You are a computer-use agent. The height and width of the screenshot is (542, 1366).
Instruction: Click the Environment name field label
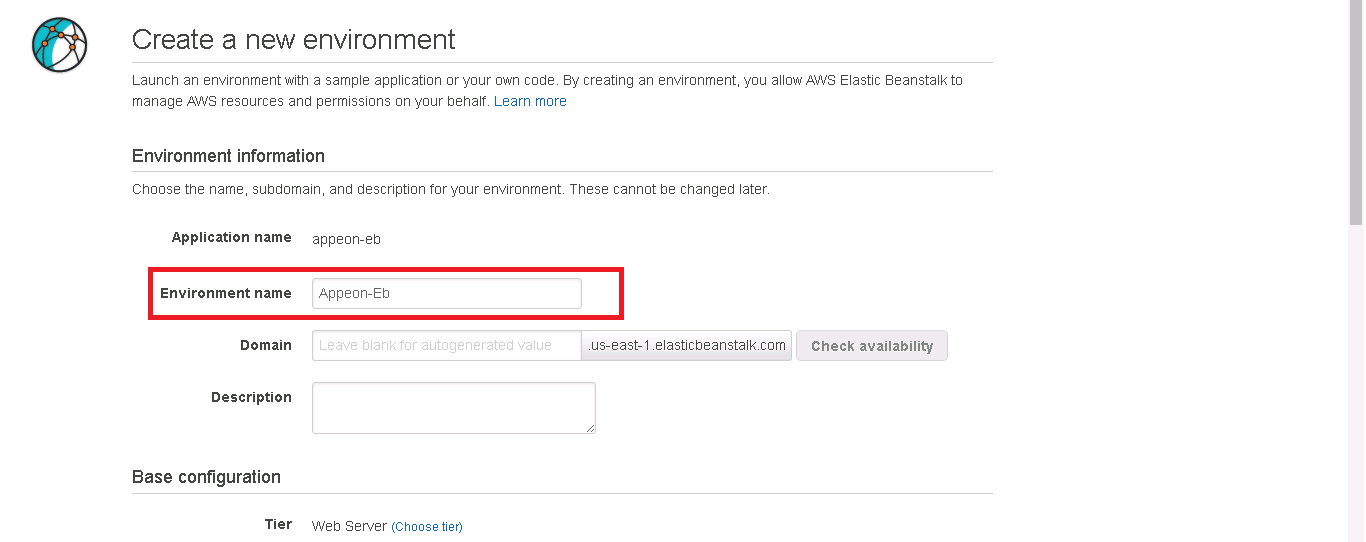226,293
